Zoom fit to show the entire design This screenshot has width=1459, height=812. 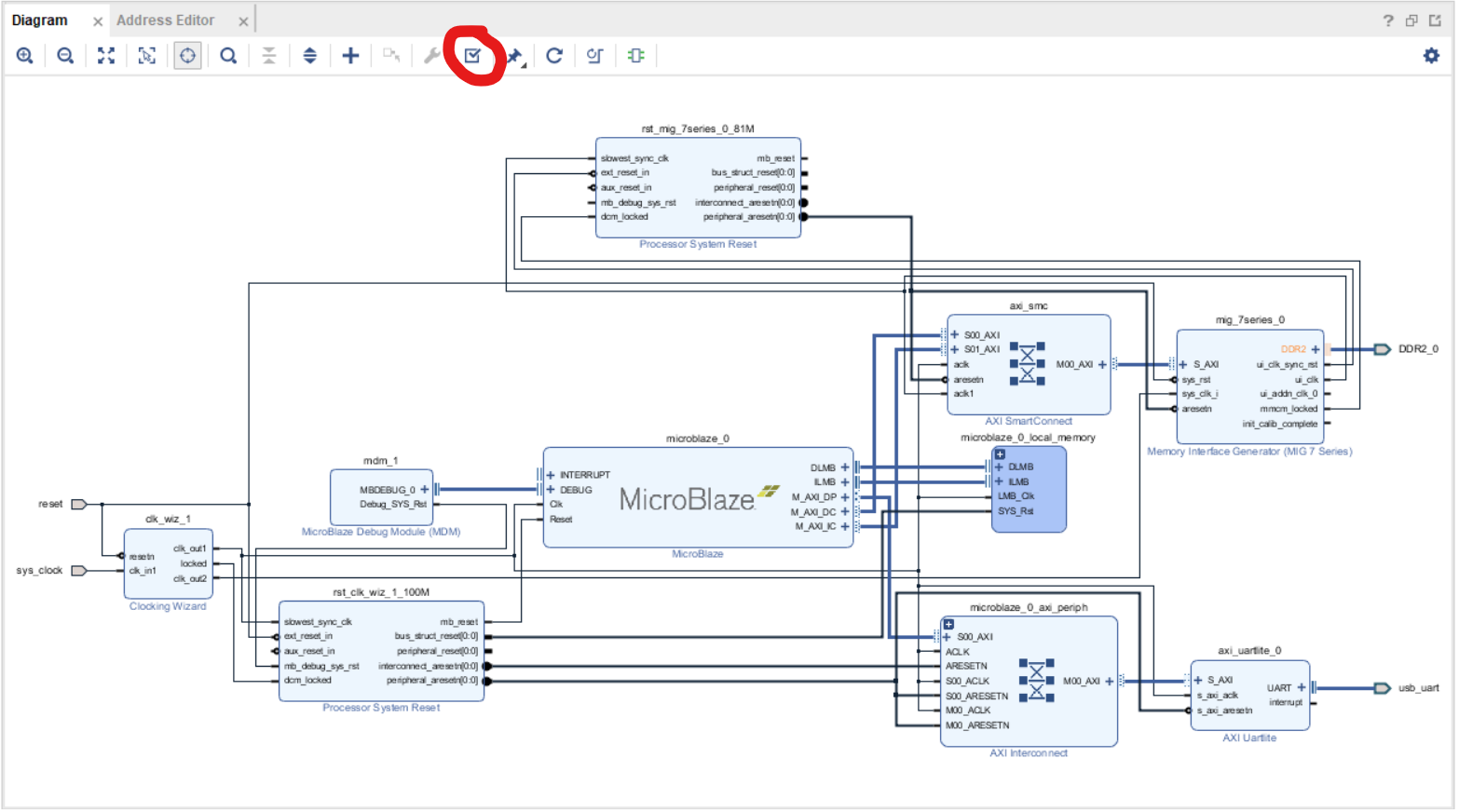tap(105, 55)
